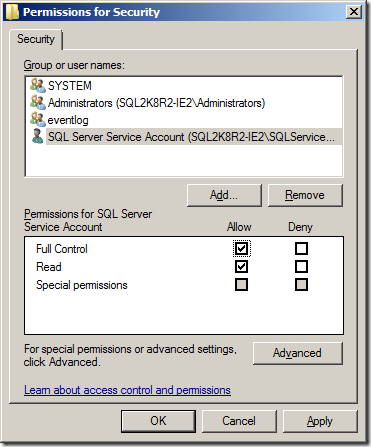The width and height of the screenshot is (371, 447).
Task: Click the Special permissions label
Action: (82, 285)
